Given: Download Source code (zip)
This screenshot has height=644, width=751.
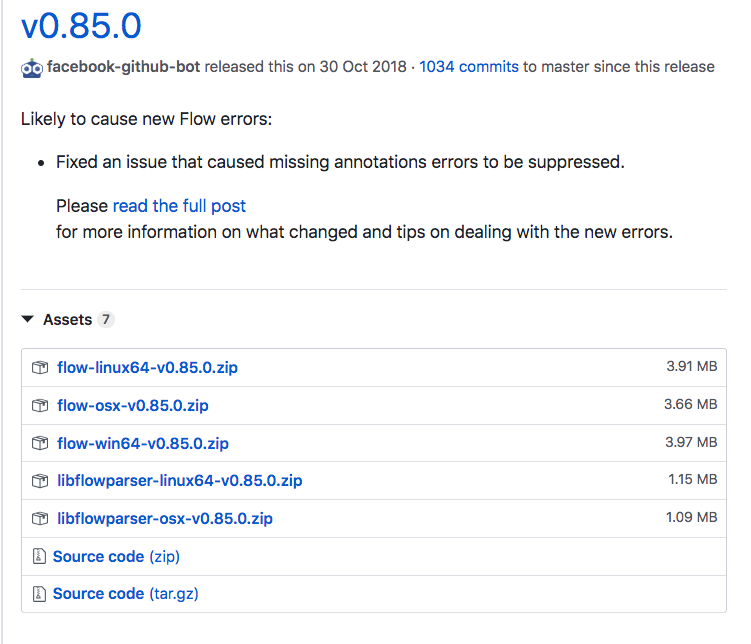Looking at the screenshot, I should pos(116,556).
